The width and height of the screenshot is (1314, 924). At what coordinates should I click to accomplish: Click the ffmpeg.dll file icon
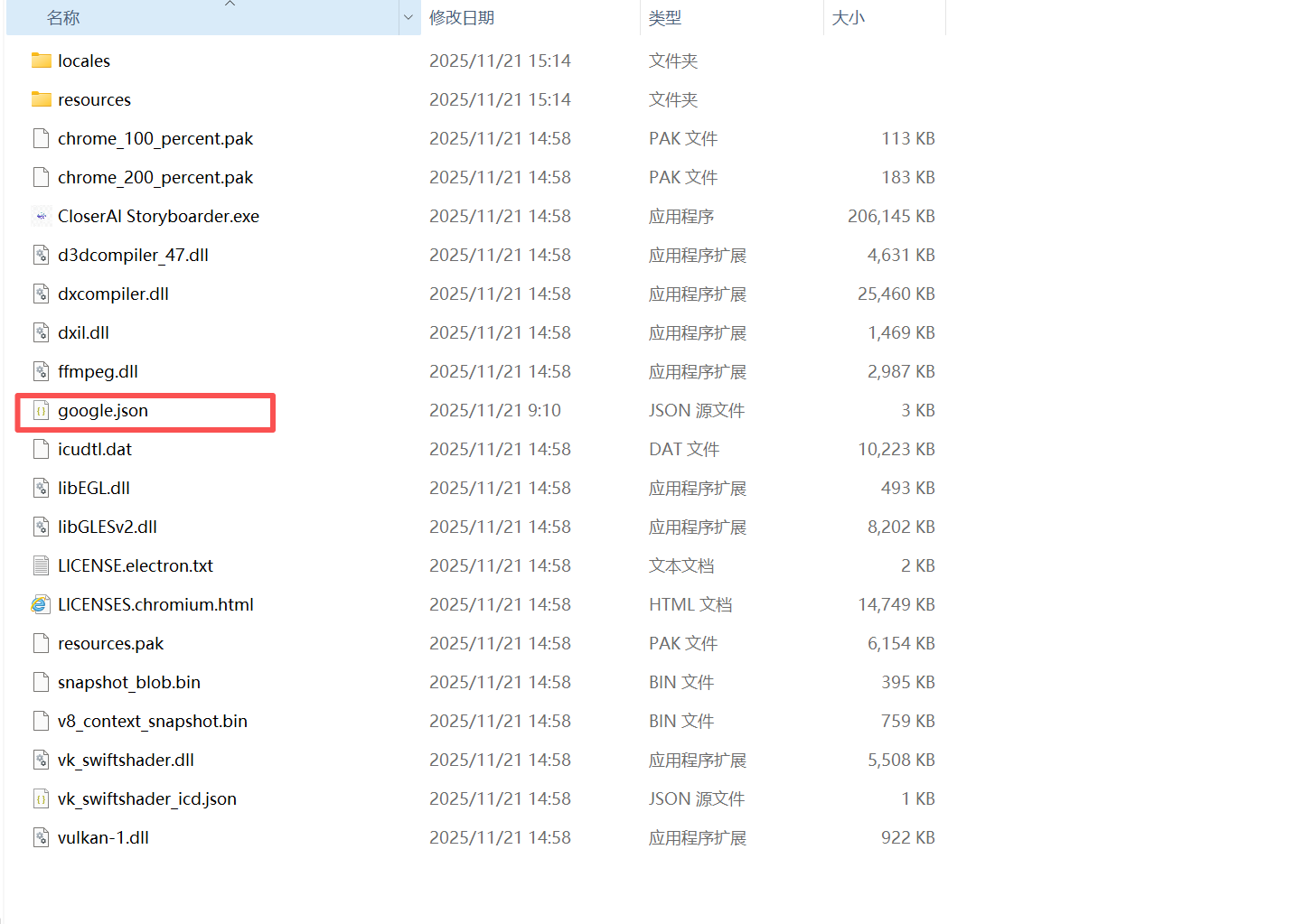pyautogui.click(x=41, y=371)
